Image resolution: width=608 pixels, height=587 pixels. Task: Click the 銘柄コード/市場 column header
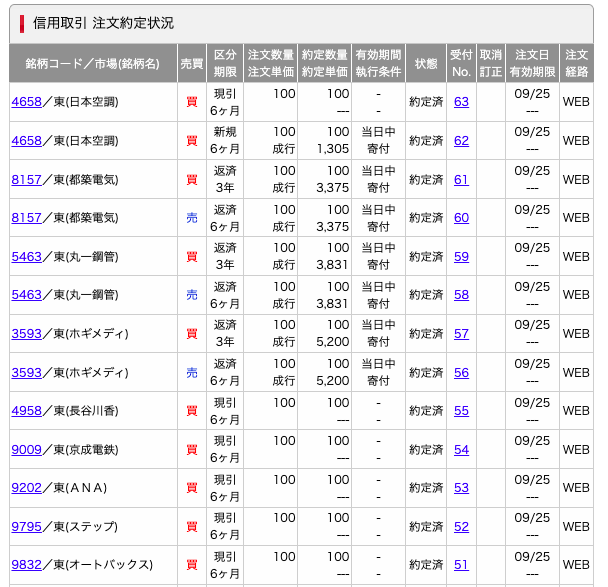click(x=93, y=63)
